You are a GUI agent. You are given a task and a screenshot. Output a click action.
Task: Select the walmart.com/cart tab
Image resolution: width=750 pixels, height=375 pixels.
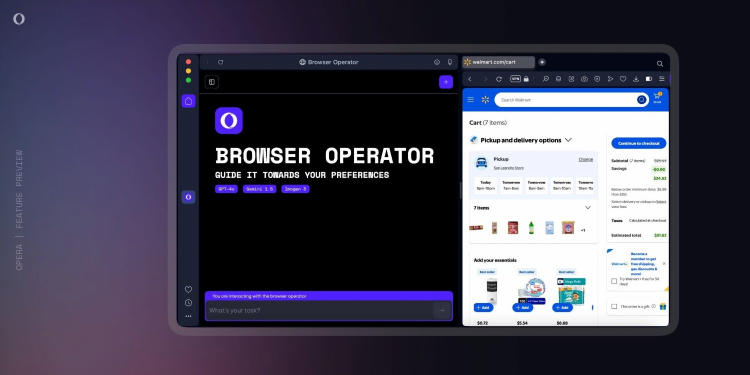click(498, 62)
